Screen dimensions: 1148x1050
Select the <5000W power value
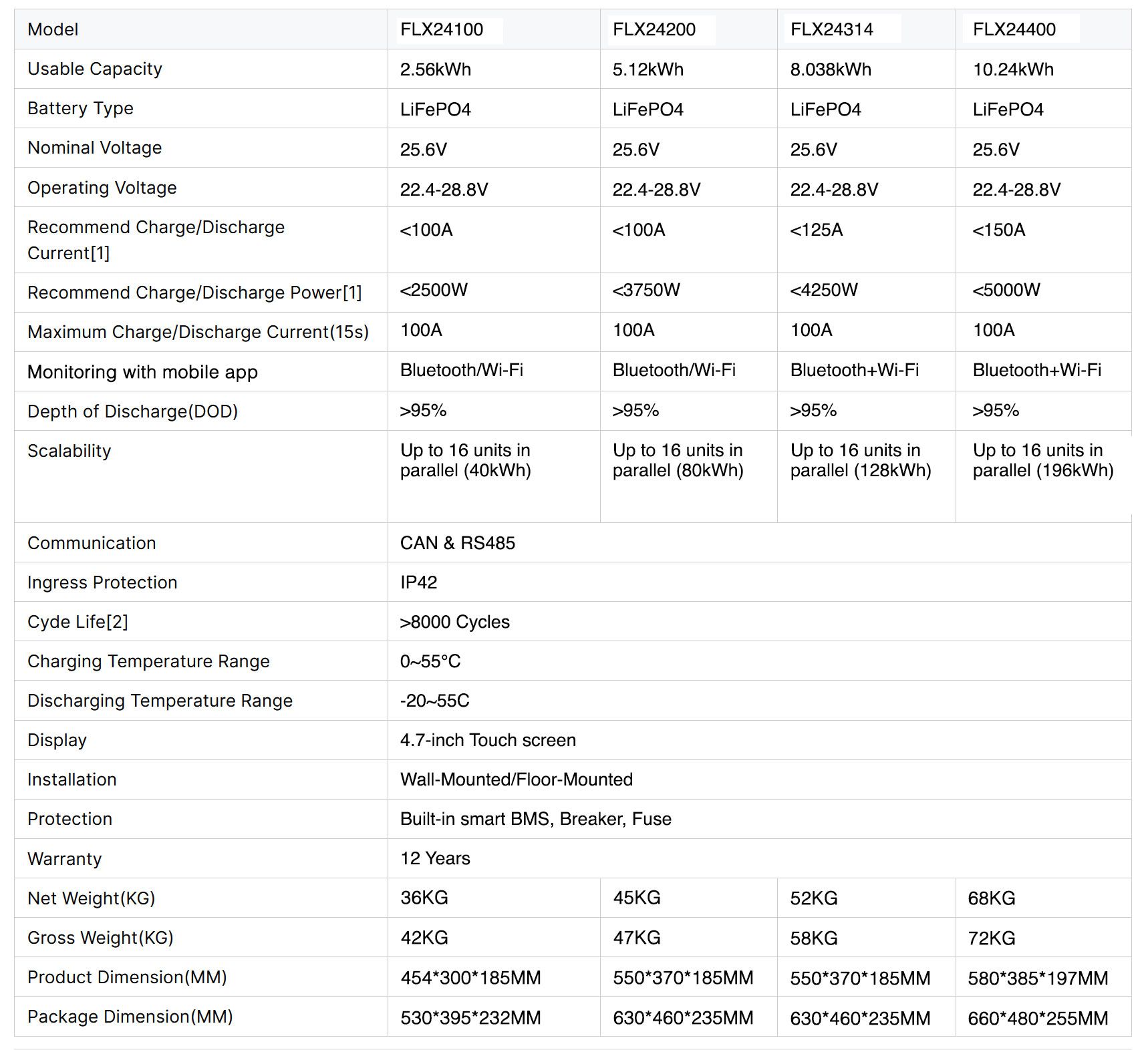(1006, 290)
